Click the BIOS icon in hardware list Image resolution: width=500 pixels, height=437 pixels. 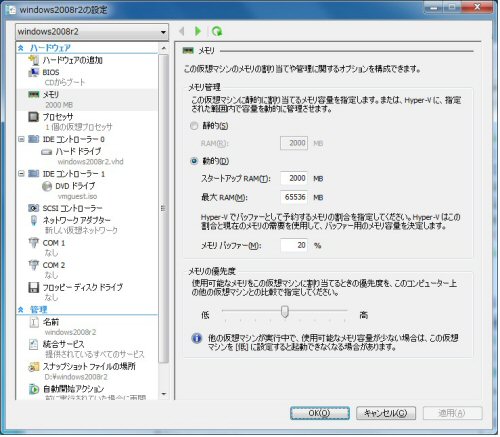pos(33,72)
